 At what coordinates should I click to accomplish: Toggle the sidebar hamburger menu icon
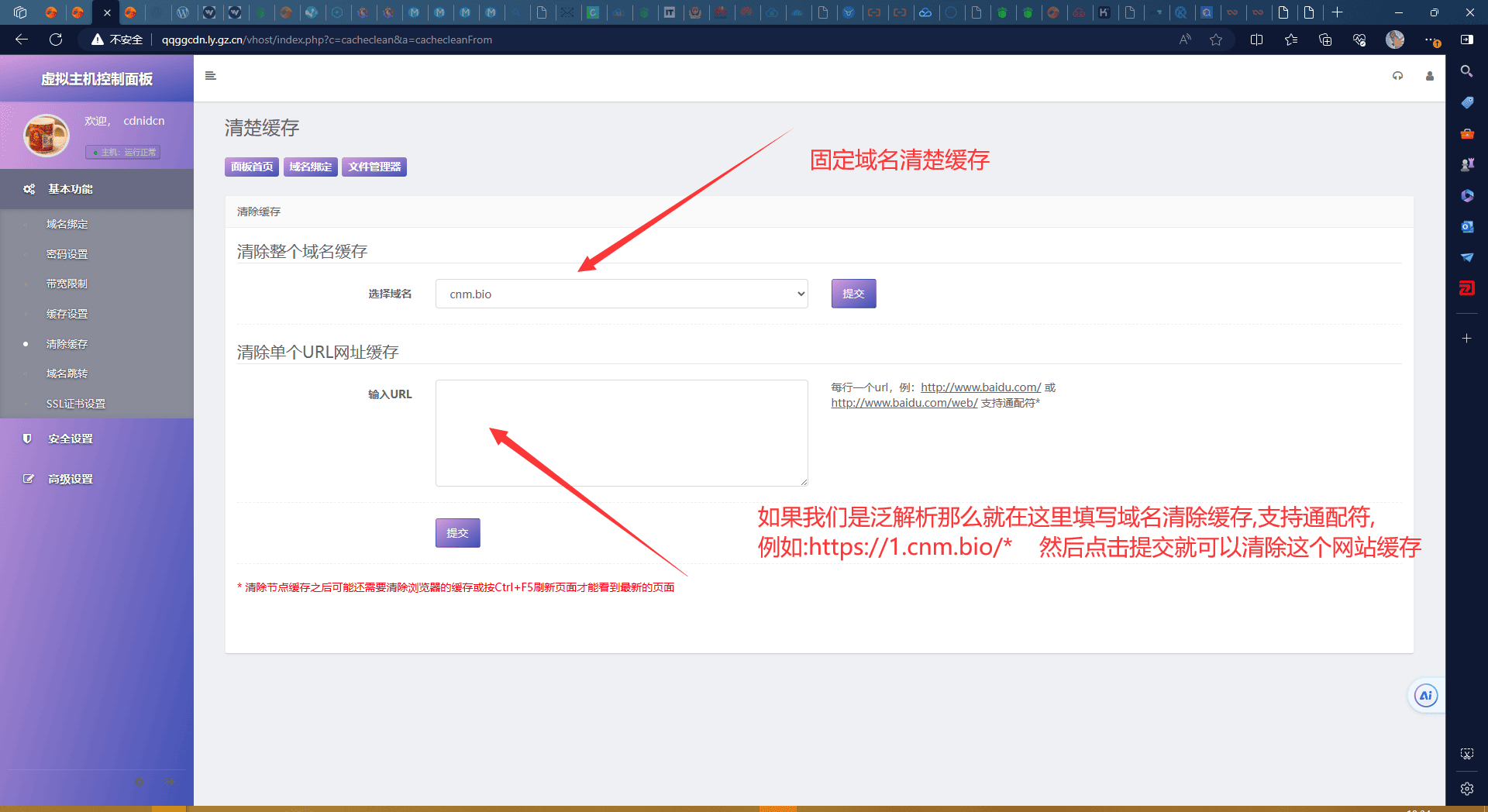point(210,76)
